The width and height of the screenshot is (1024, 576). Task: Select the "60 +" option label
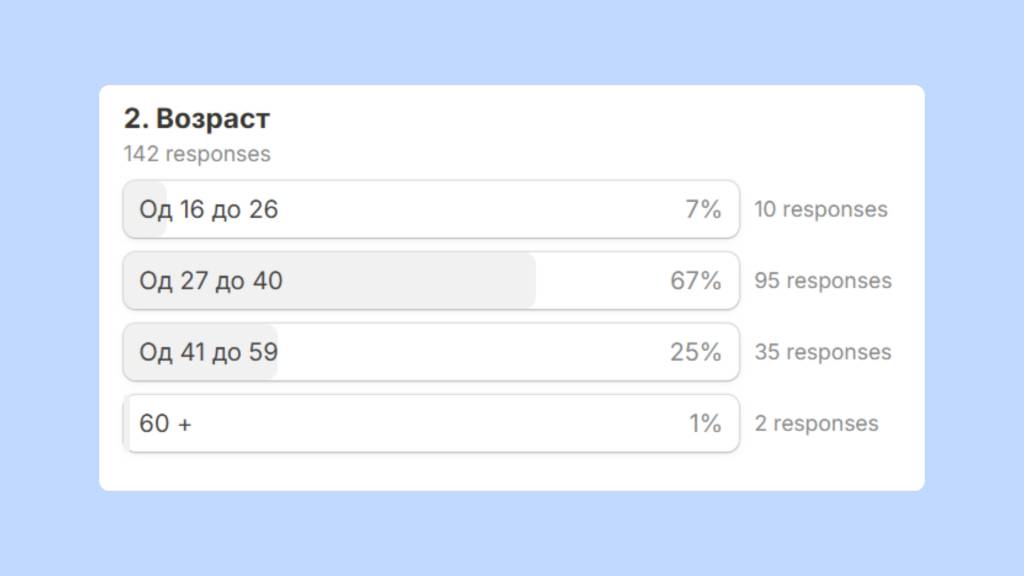(166, 424)
